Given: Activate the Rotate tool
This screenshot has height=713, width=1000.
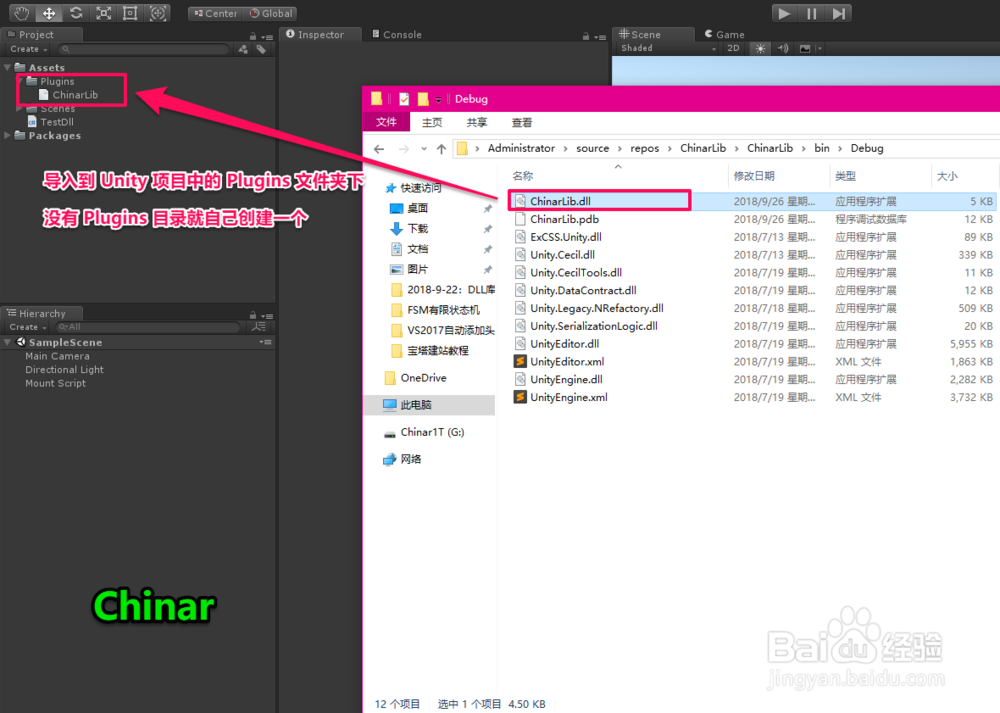Looking at the screenshot, I should 75,13.
